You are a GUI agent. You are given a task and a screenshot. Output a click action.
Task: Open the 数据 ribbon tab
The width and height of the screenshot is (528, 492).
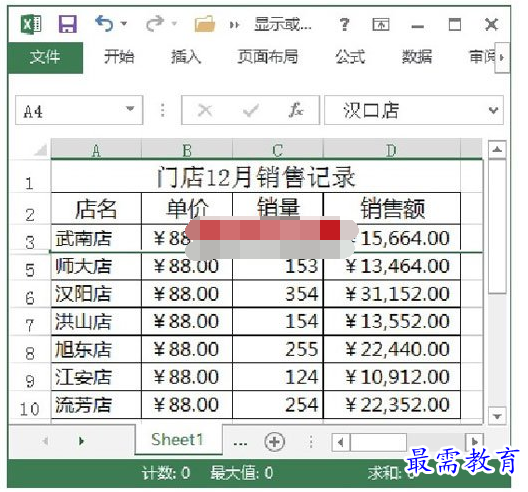417,57
